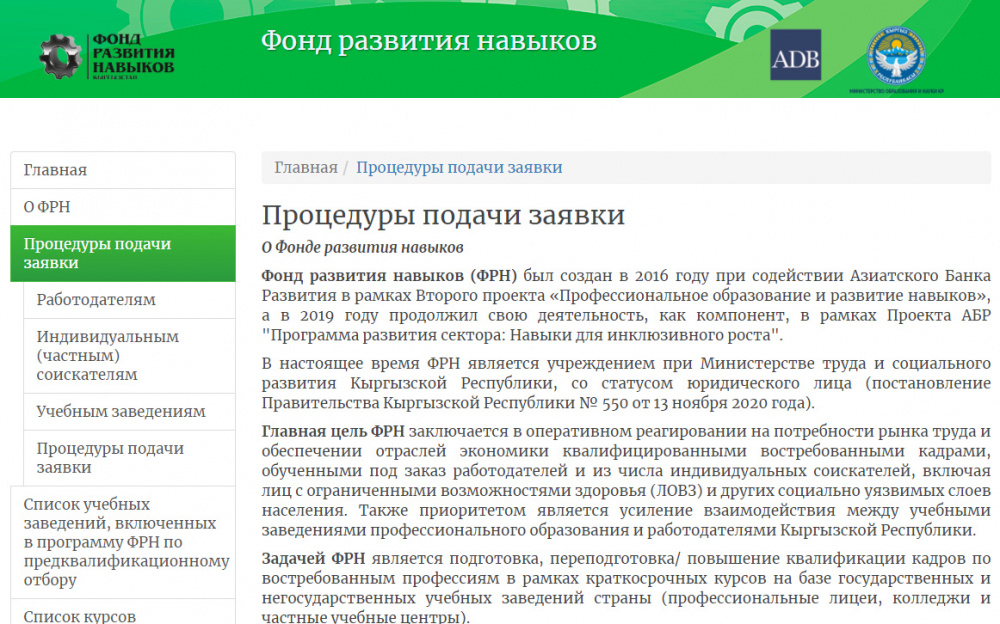The height and width of the screenshot is (624, 1000).
Task: Click bold text Фонд развития навыков (ФРН)
Action: tap(389, 275)
